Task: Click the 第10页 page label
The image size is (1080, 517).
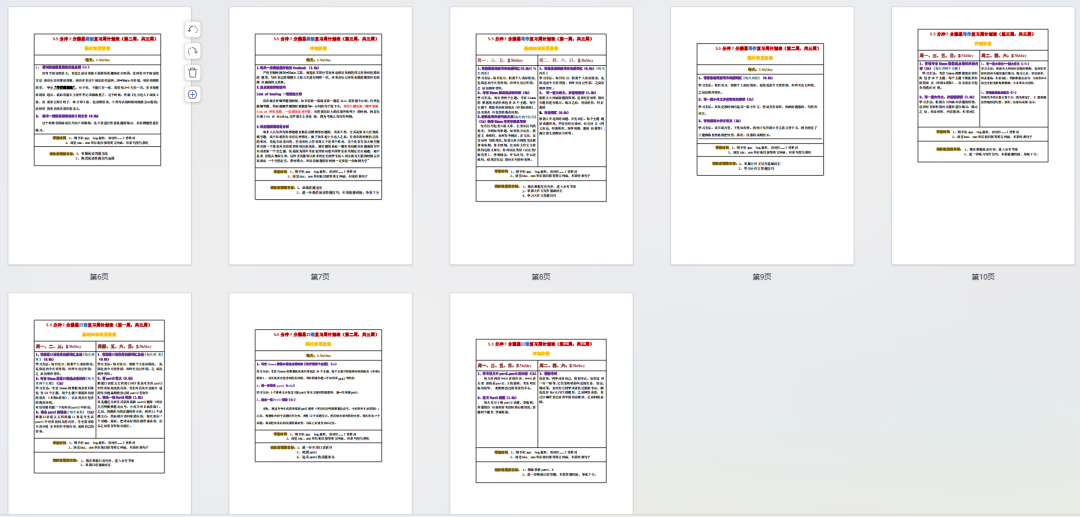Action: pos(983,277)
